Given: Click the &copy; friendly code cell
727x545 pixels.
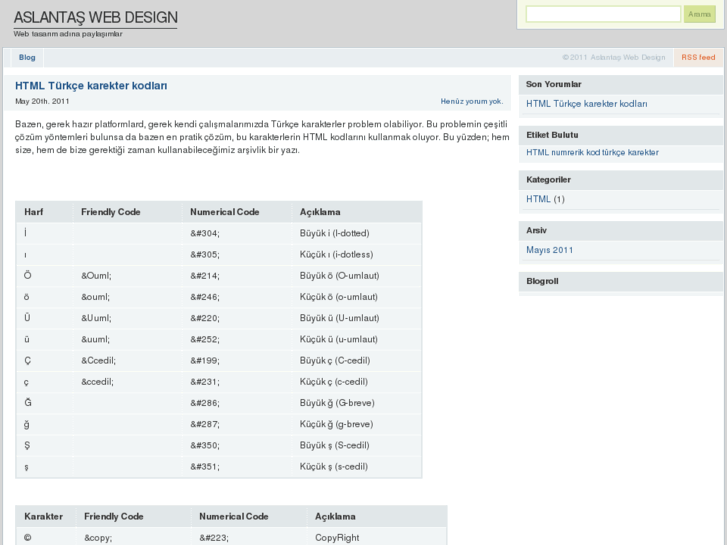Looking at the screenshot, I should pos(98,538).
